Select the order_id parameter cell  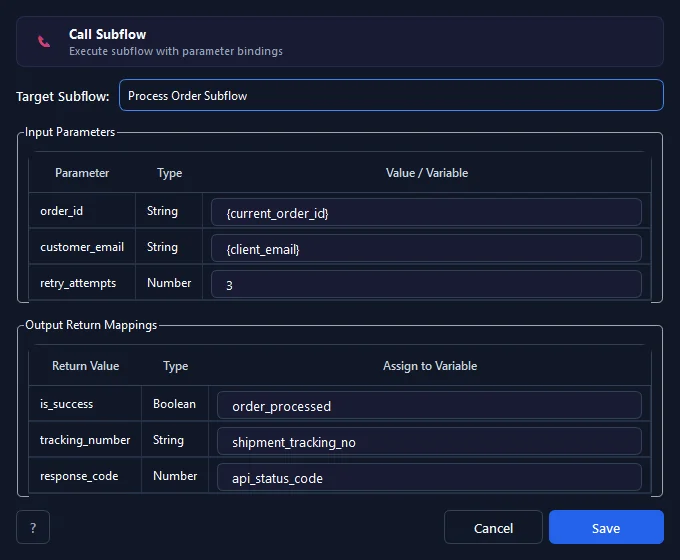click(82, 211)
